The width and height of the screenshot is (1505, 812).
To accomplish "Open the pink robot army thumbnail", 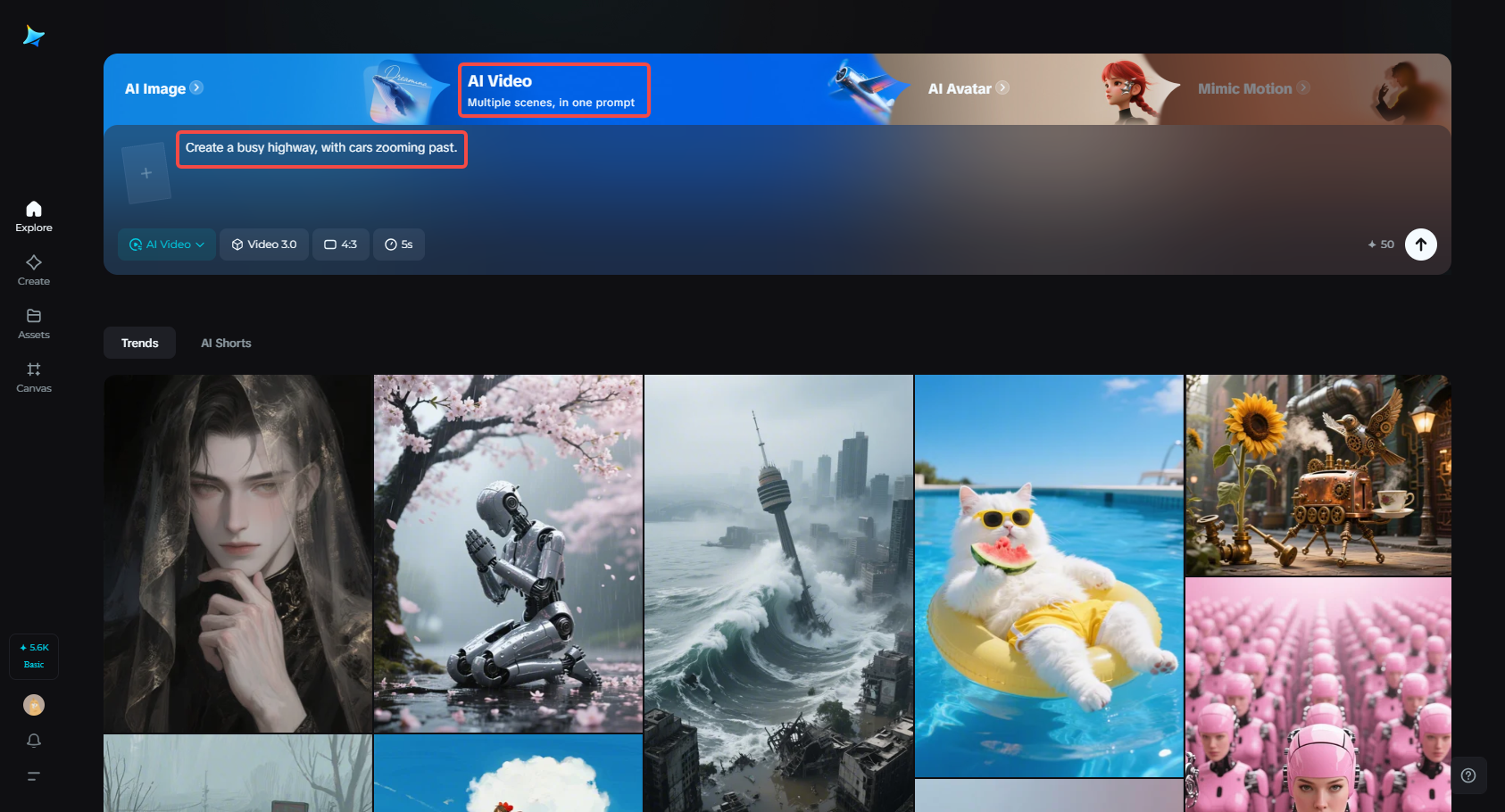I will click(x=1318, y=694).
